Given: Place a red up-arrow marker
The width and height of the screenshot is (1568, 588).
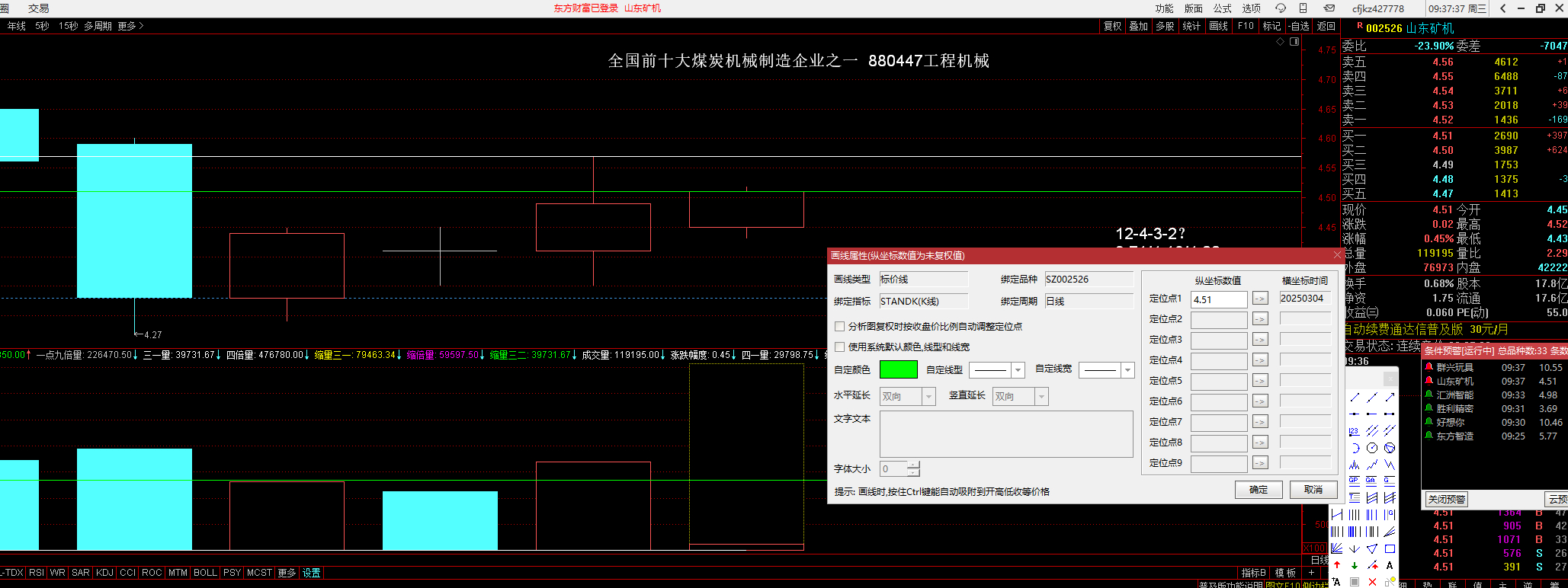Looking at the screenshot, I should coord(1337,565).
